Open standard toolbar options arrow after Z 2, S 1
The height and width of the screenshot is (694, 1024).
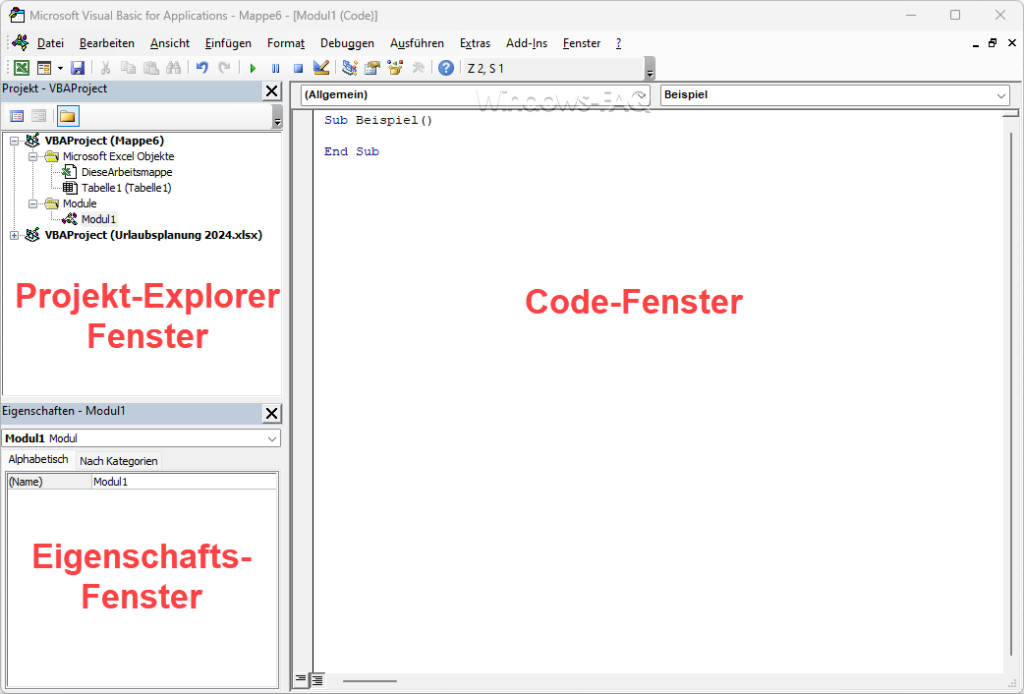(649, 70)
